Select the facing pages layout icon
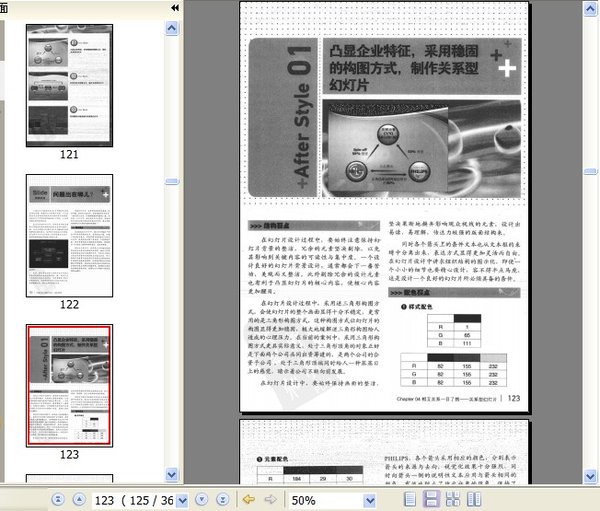Image resolution: width=600 pixels, height=511 pixels. click(475, 499)
